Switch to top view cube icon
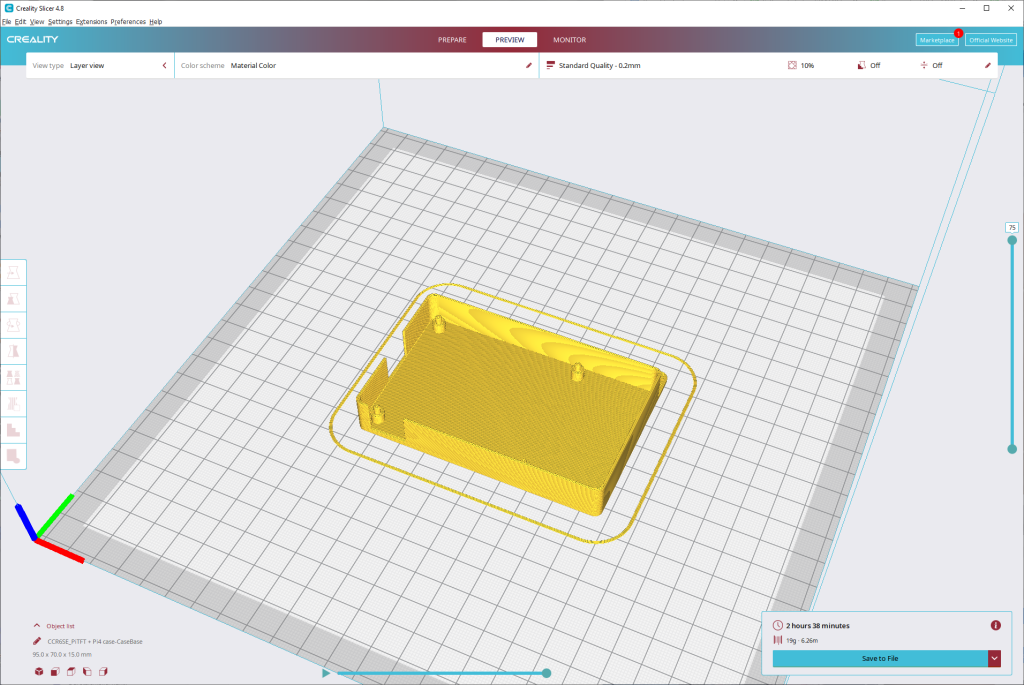This screenshot has height=685, width=1024. 71,671
